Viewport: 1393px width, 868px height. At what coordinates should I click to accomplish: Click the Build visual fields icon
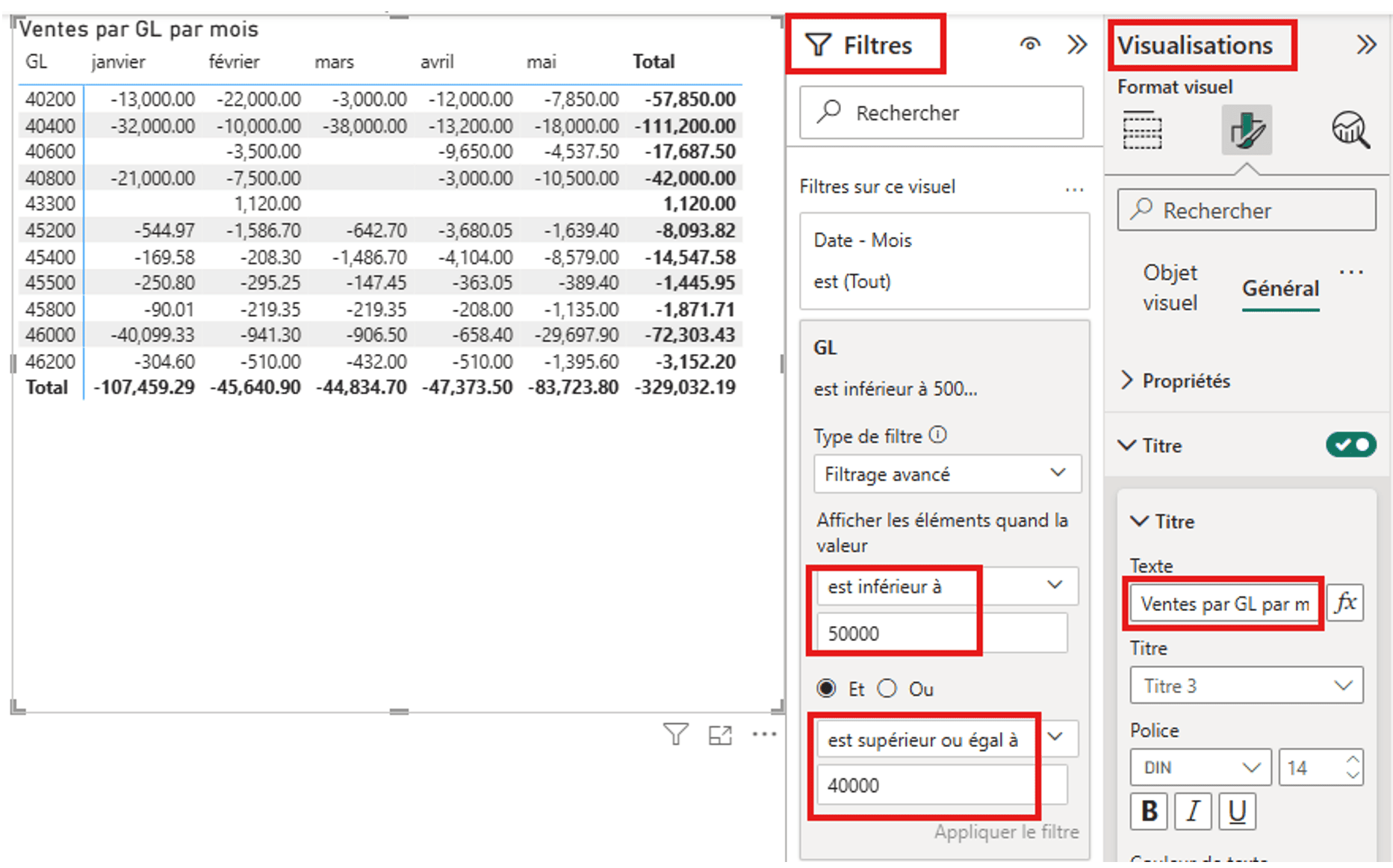(x=1142, y=131)
